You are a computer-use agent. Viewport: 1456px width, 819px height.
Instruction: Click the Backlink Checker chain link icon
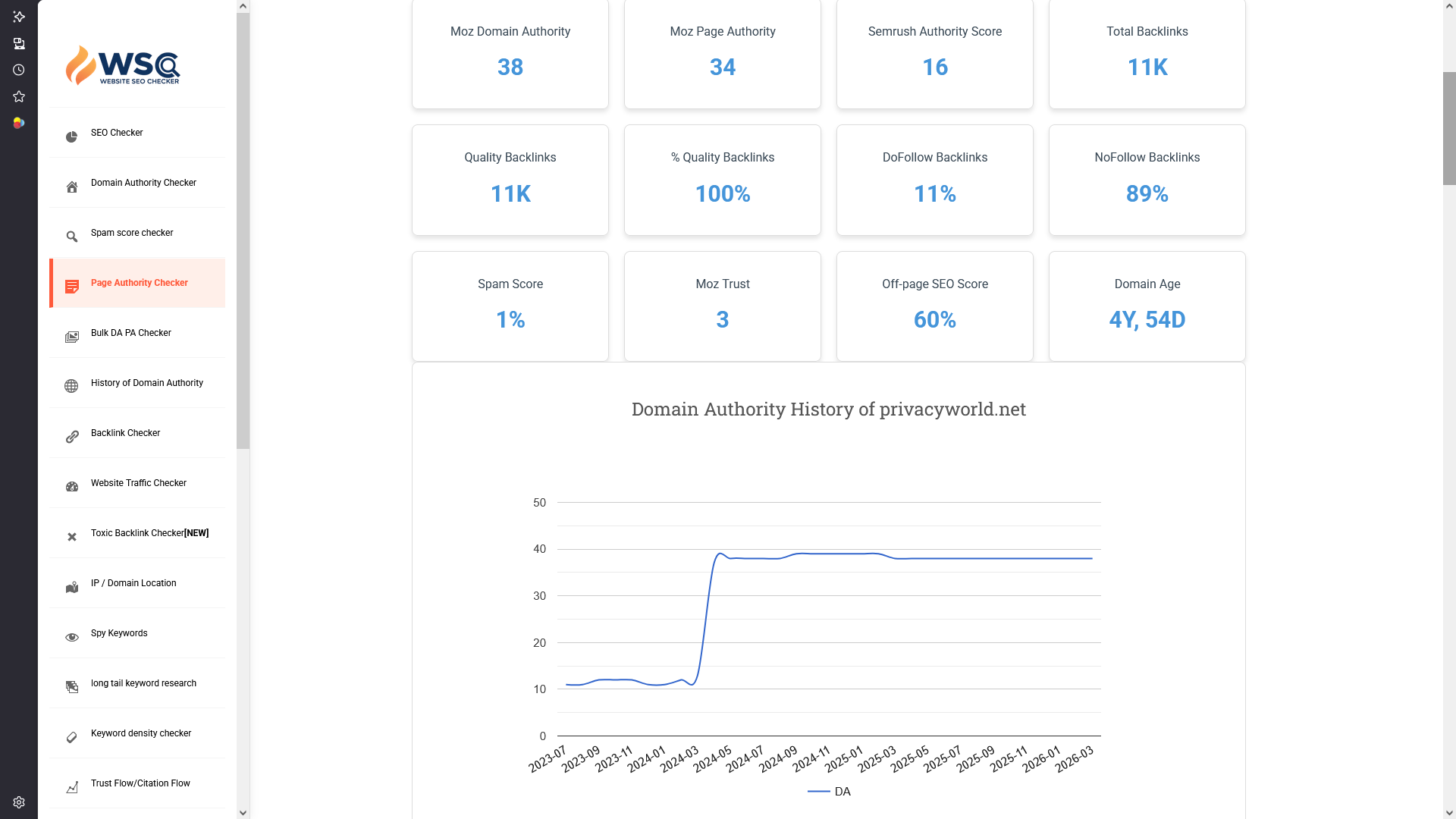tap(71, 437)
